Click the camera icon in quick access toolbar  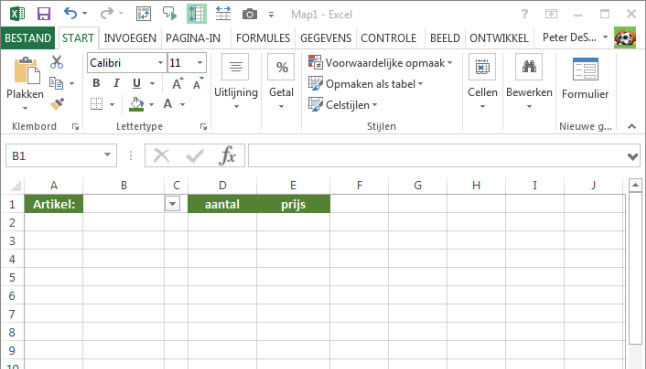(x=249, y=14)
